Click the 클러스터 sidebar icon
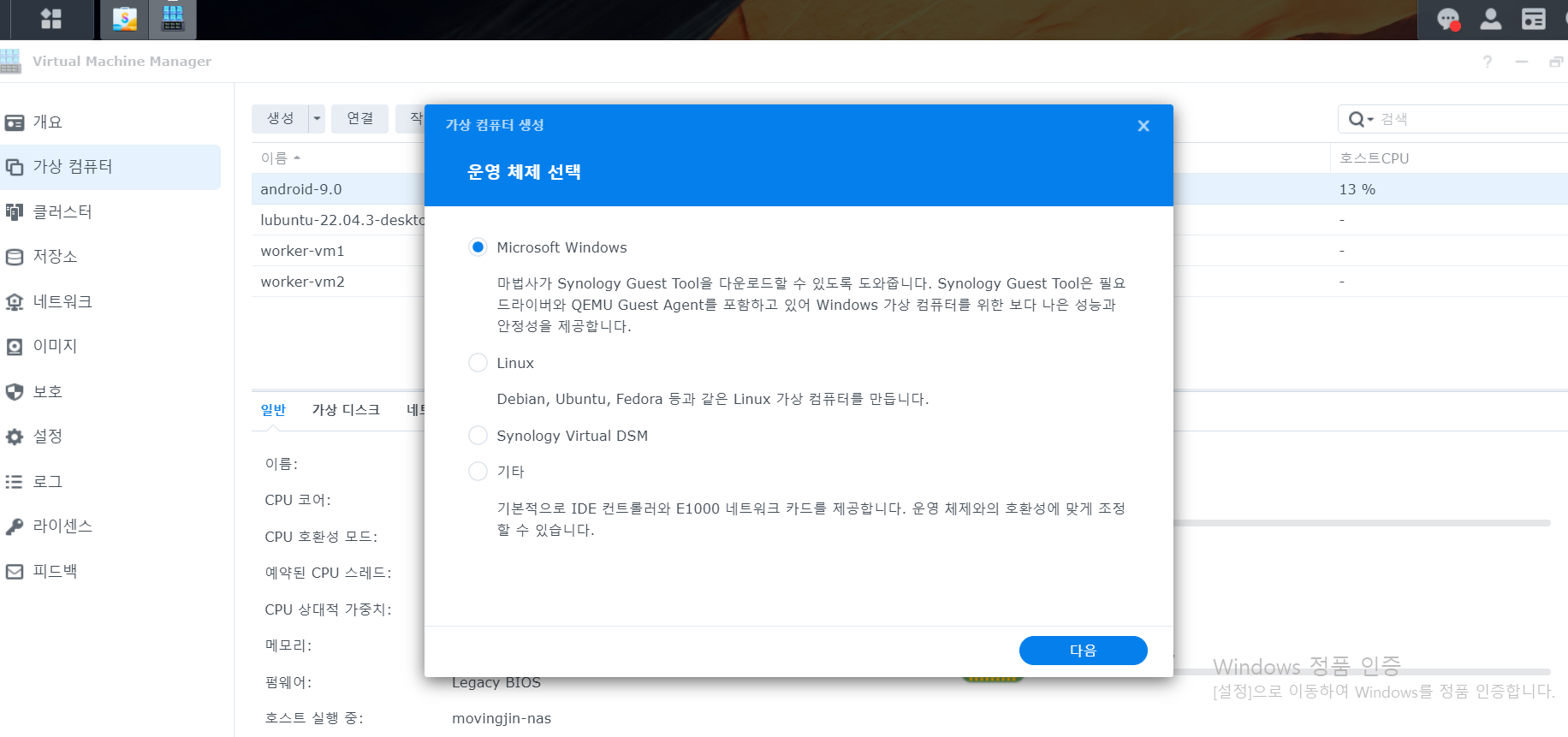Screen dimensions: 1568x737 tap(15, 211)
